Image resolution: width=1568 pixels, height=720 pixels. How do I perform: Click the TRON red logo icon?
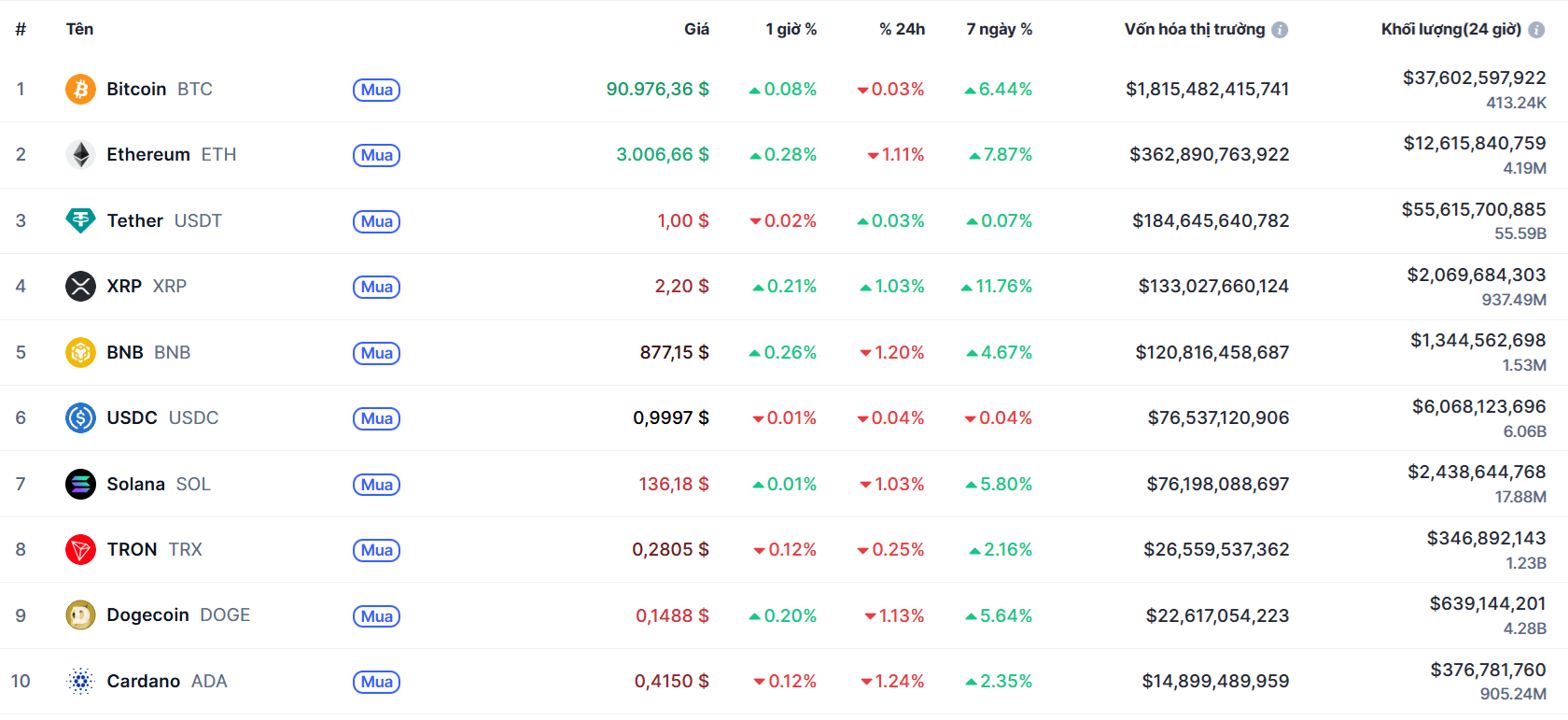(80, 550)
